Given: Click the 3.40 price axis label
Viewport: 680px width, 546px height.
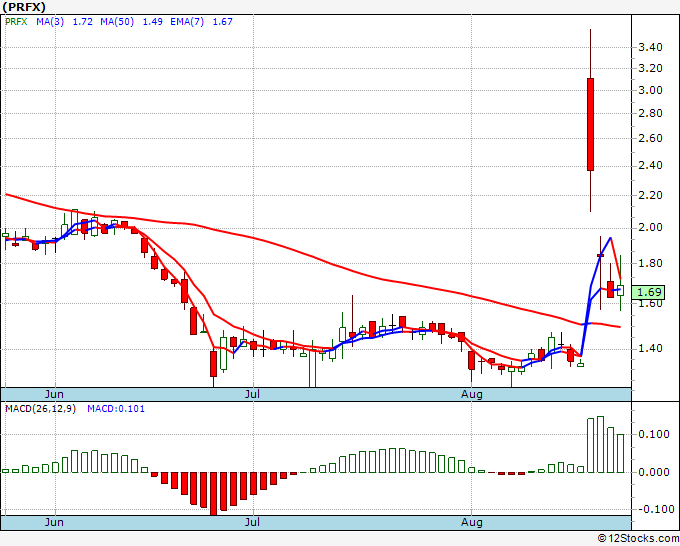Looking at the screenshot, I should click(650, 47).
